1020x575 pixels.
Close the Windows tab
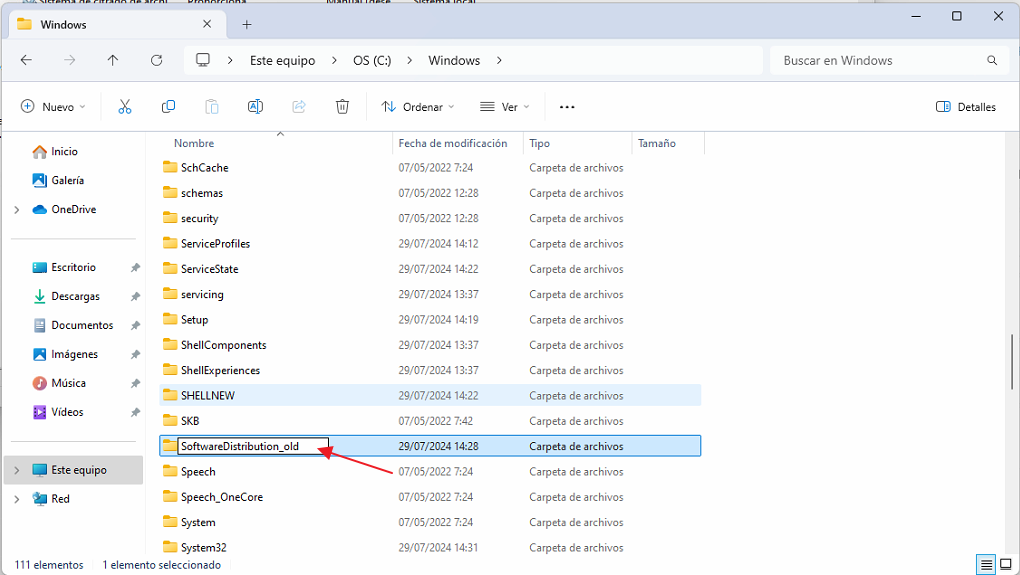tap(207, 24)
